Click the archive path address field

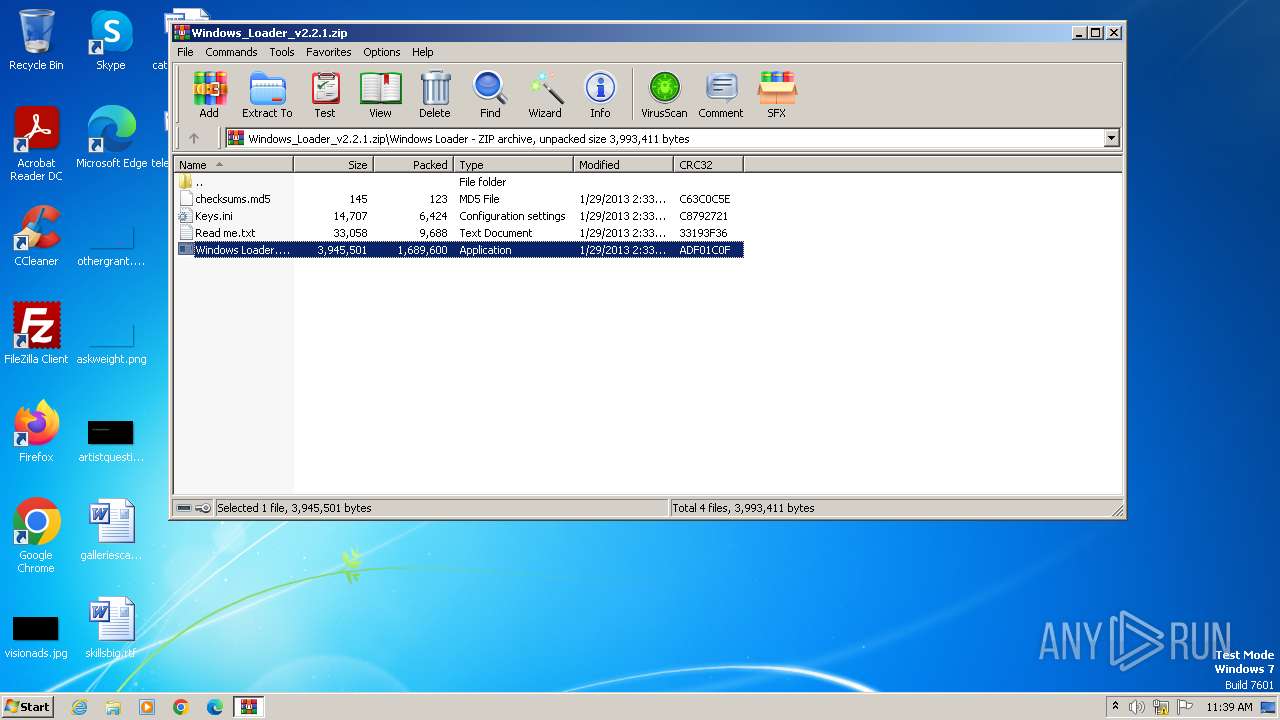(664, 139)
